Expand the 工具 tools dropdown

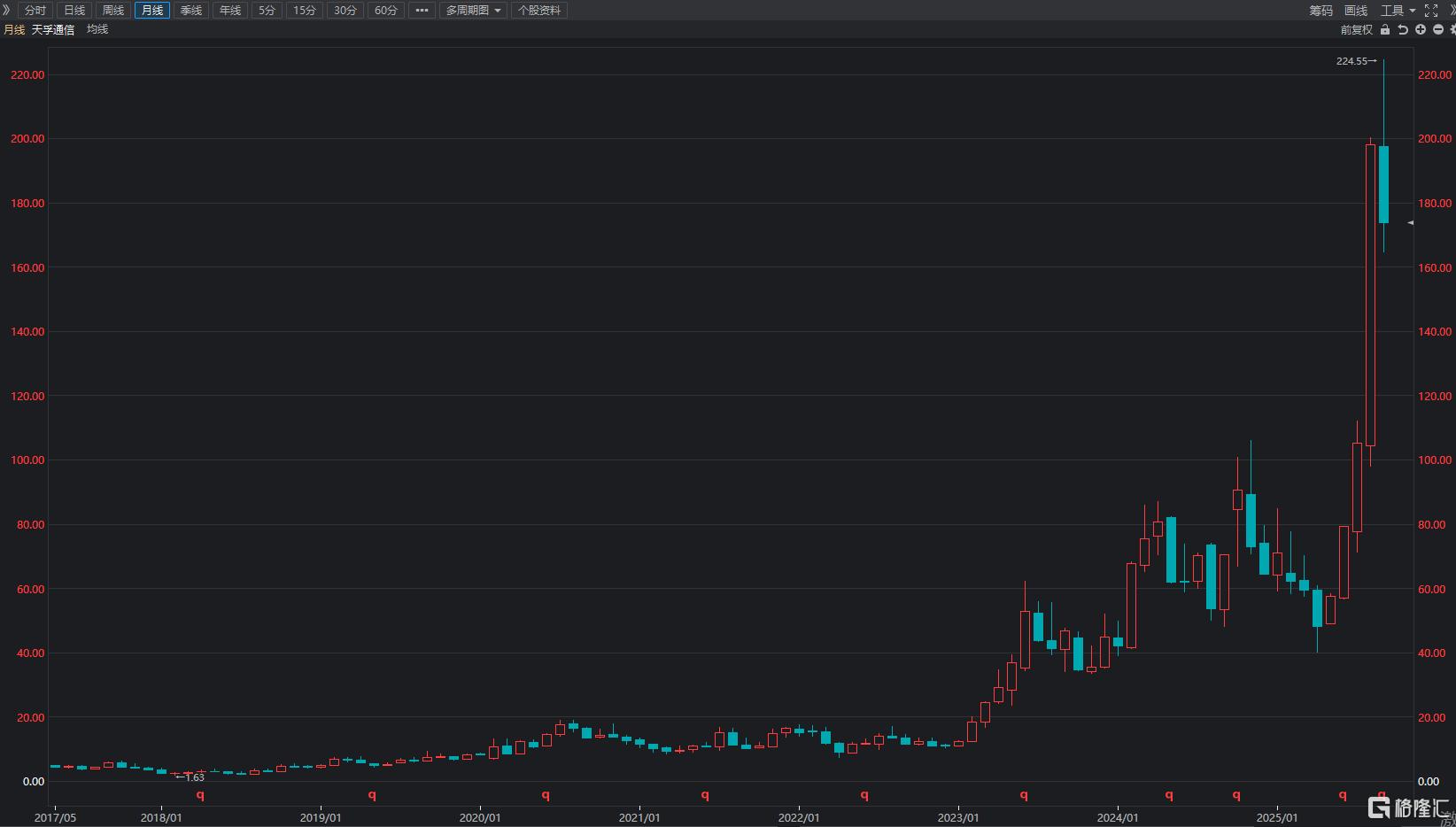pyautogui.click(x=1398, y=11)
